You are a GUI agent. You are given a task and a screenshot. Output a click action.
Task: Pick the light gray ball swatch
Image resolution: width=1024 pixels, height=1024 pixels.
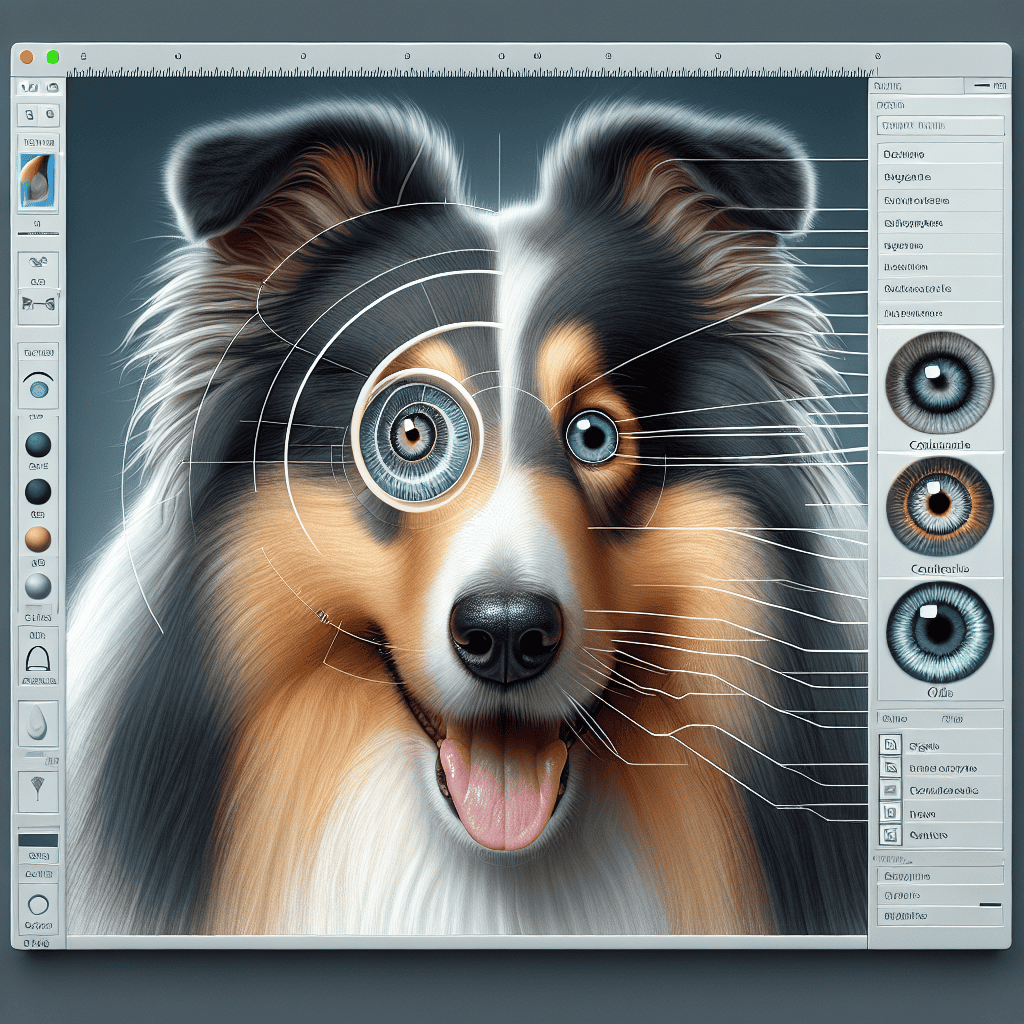[38, 586]
